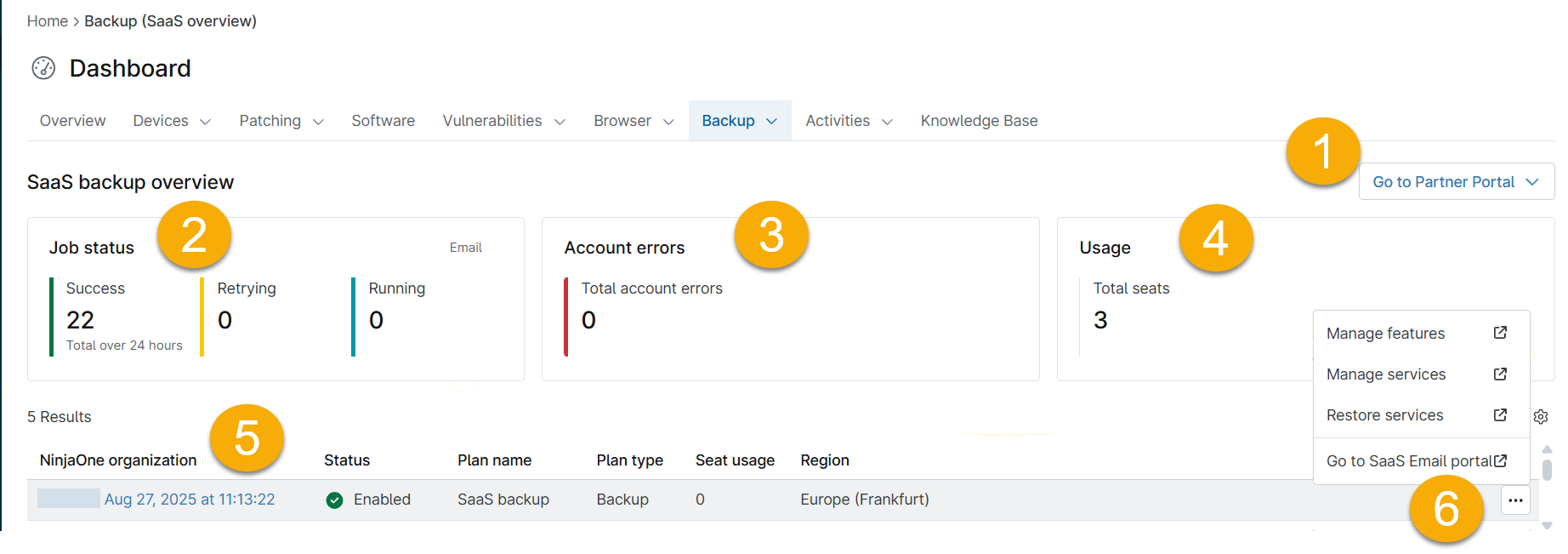1568x554 pixels.
Task: Open the Software tab
Action: (x=383, y=121)
